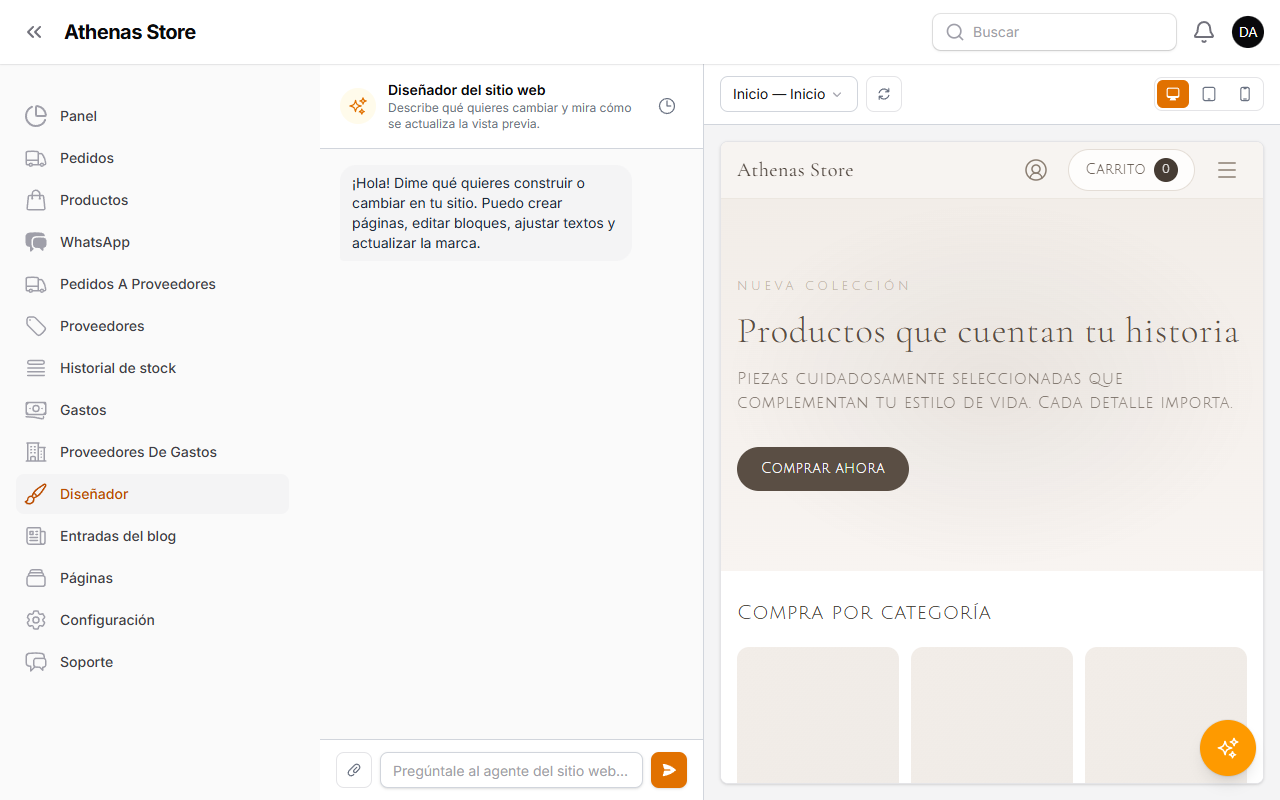
Task: Click the Soporte speech bubble icon
Action: click(x=36, y=662)
